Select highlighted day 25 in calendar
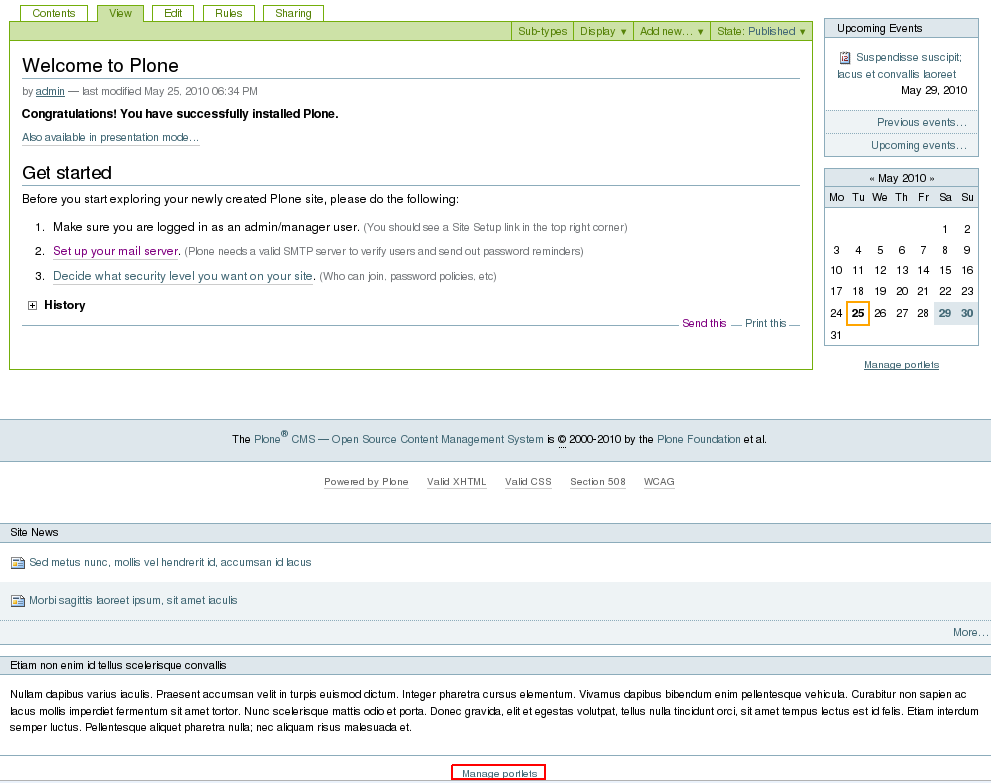This screenshot has height=783, width=991. (x=858, y=313)
